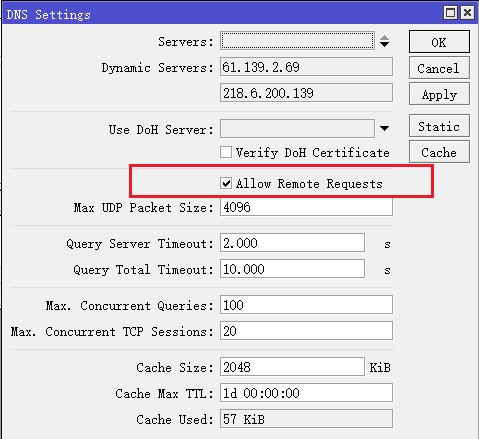
Task: Uncheck Allow Remote Requests
Action: click(x=226, y=183)
